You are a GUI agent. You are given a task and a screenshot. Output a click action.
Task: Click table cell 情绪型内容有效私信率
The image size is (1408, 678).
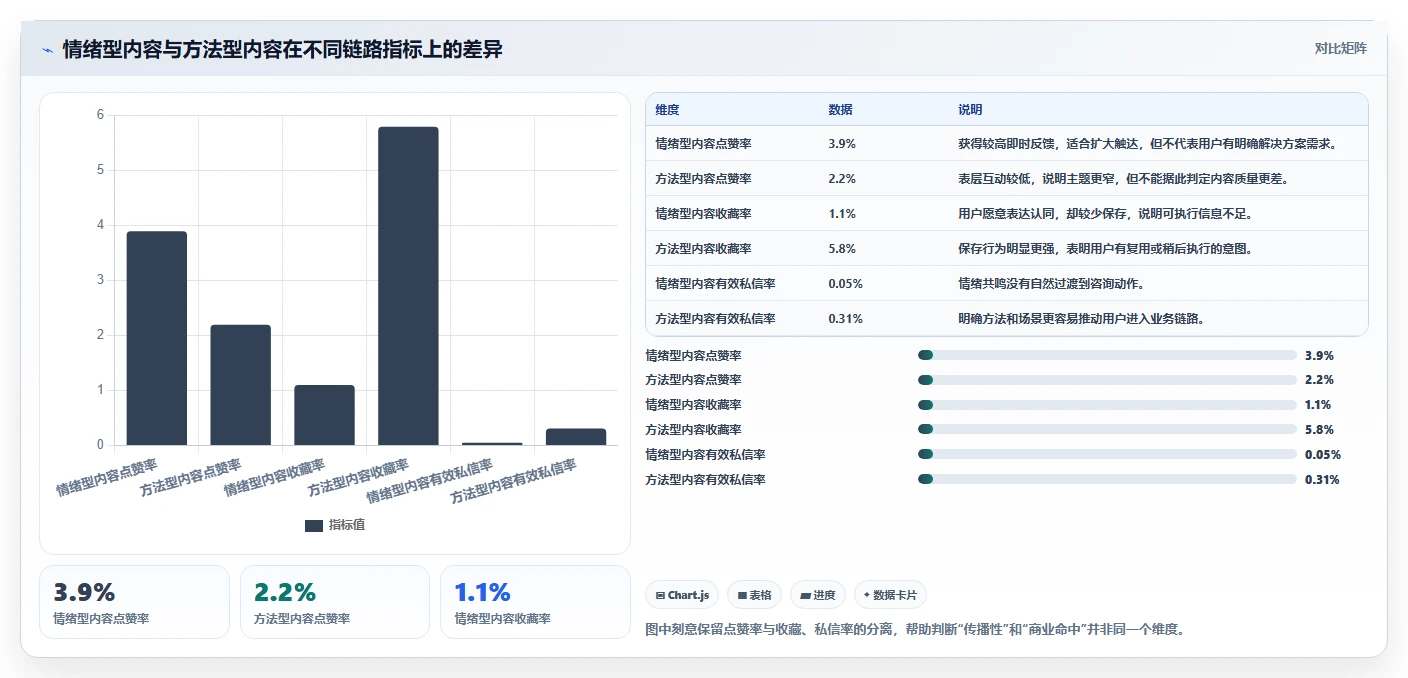[715, 284]
